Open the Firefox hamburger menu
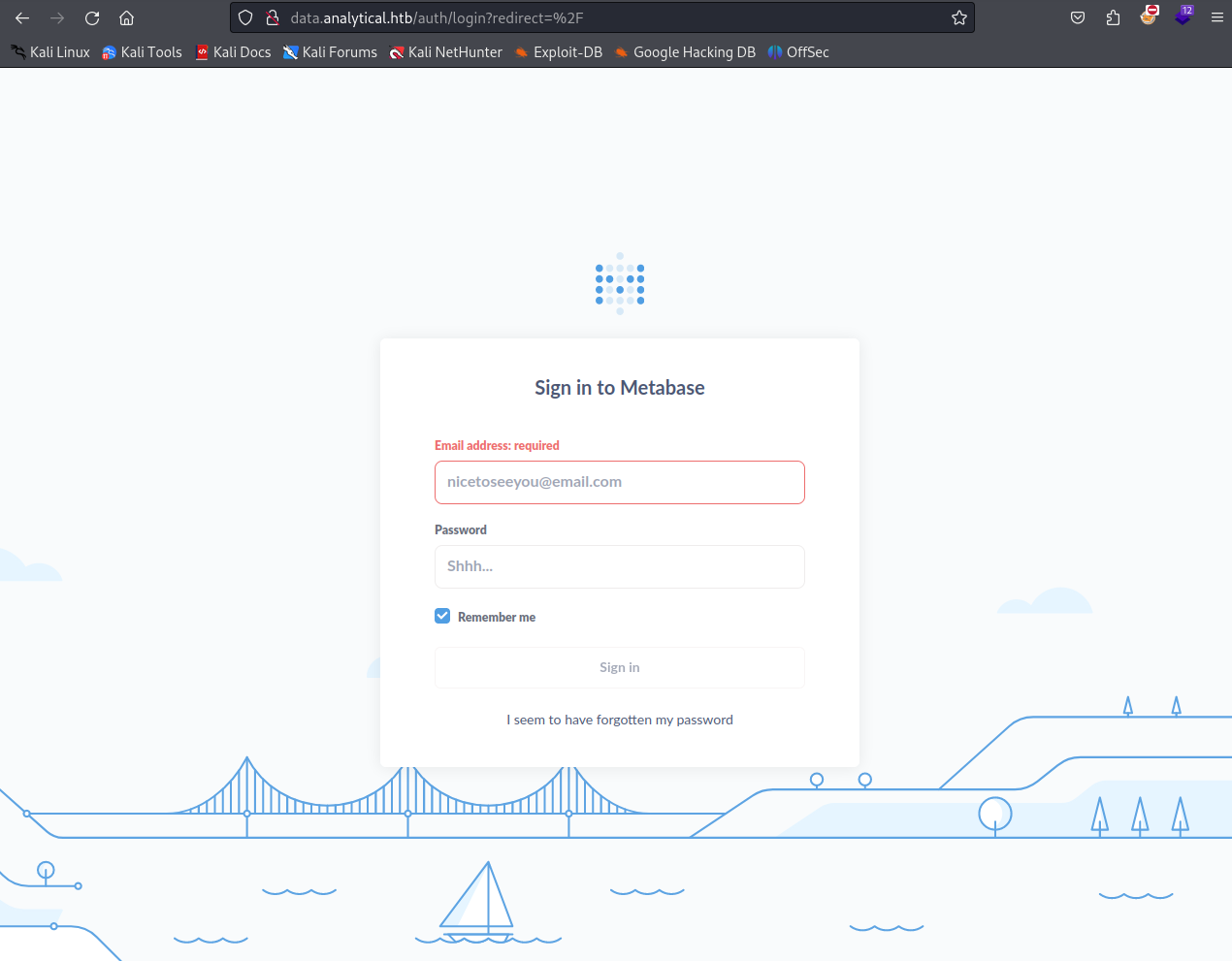This screenshot has width=1232, height=961. [x=1217, y=17]
